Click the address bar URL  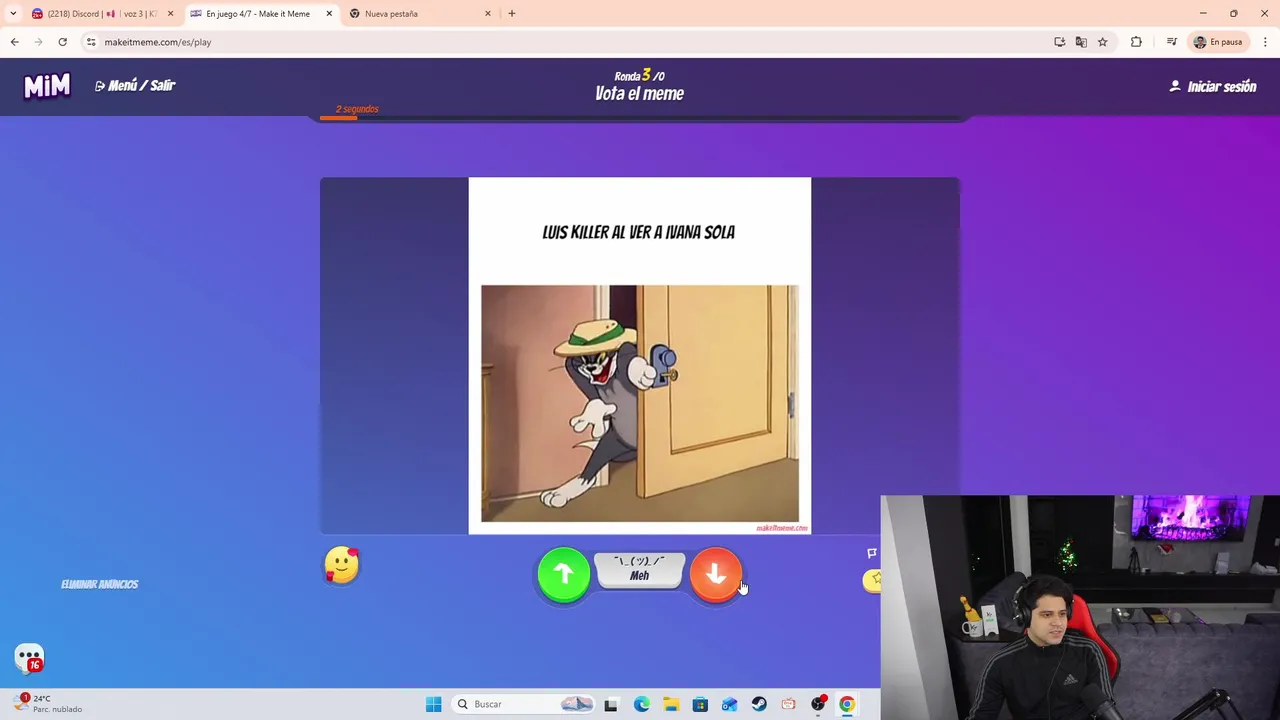coord(158,42)
